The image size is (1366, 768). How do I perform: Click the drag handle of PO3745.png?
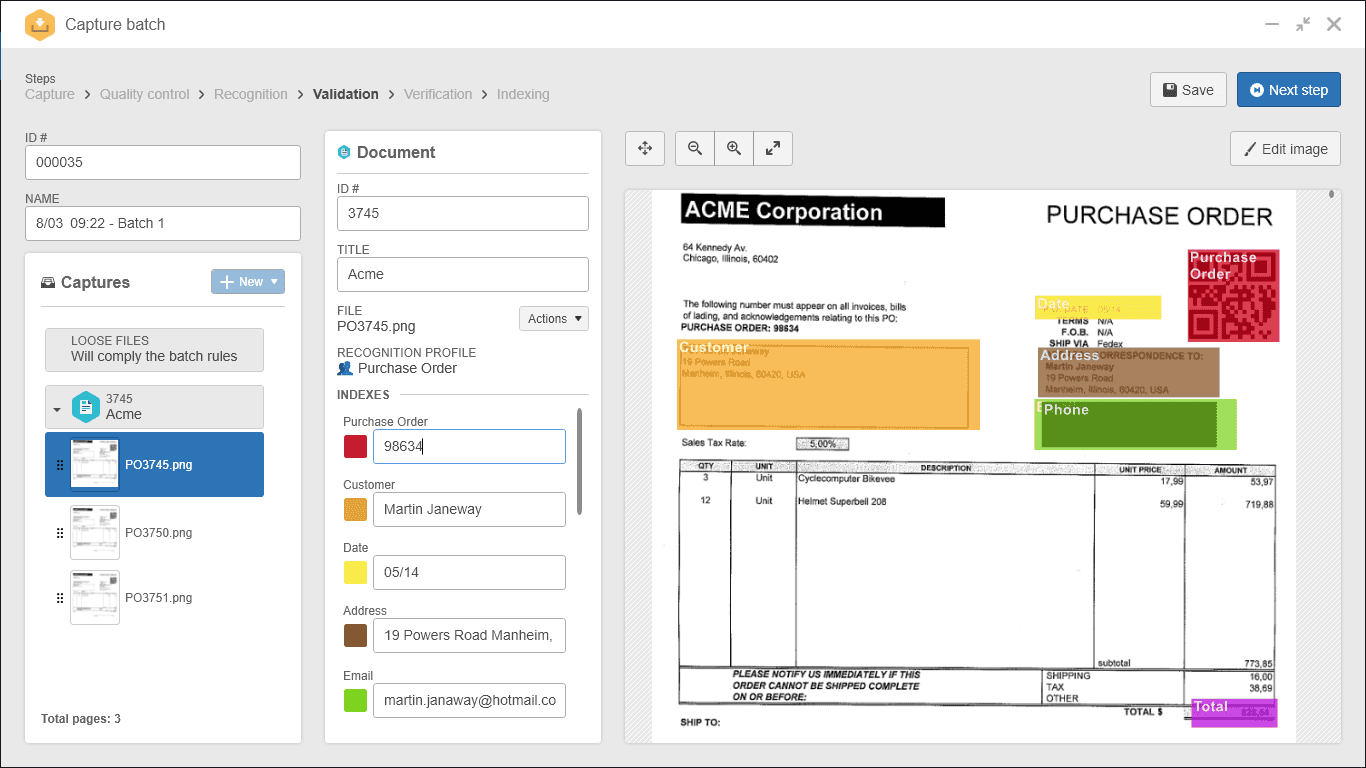[59, 465]
